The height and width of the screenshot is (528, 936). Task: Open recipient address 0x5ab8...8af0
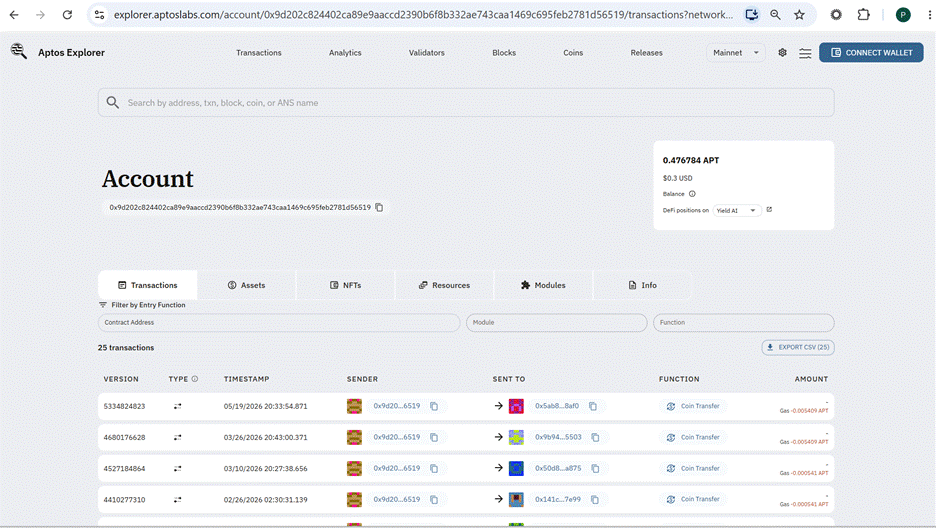(x=556, y=406)
